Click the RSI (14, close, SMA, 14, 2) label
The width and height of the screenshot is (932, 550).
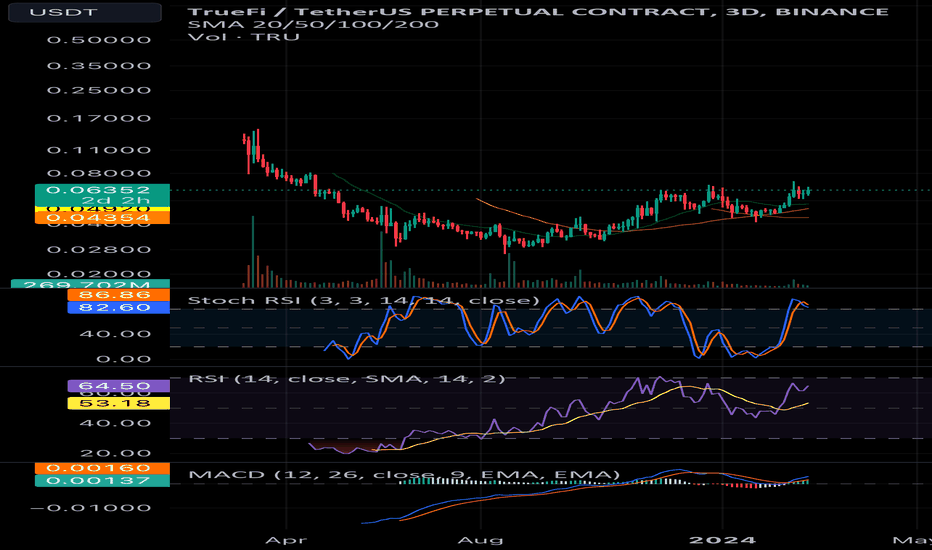(x=347, y=379)
